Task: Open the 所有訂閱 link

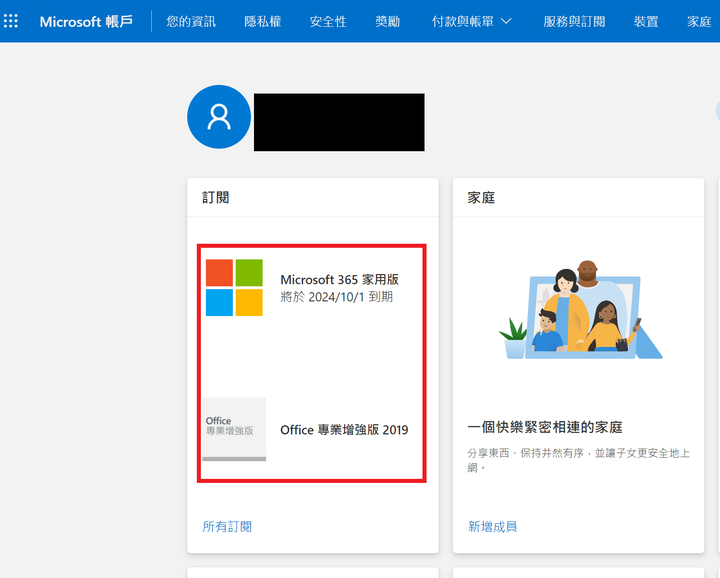Action: tap(227, 527)
